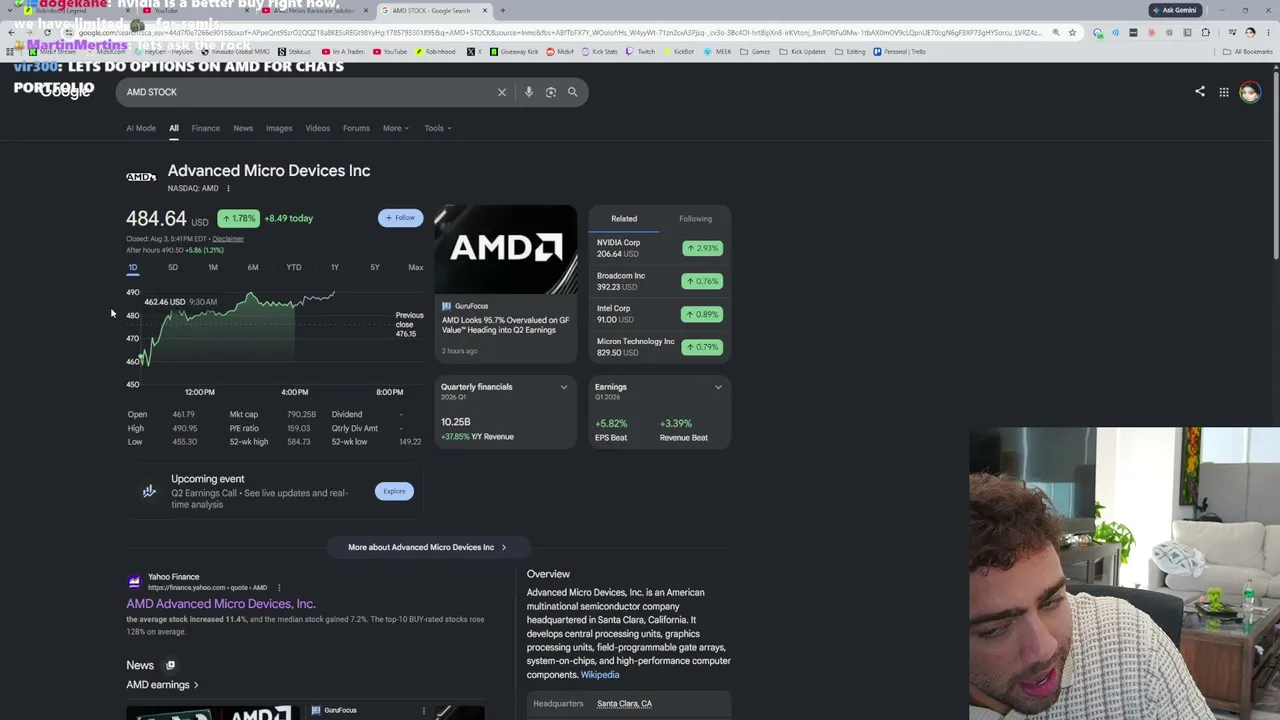Expand the AMD earnings news topic
1280x720 pixels.
coord(162,685)
